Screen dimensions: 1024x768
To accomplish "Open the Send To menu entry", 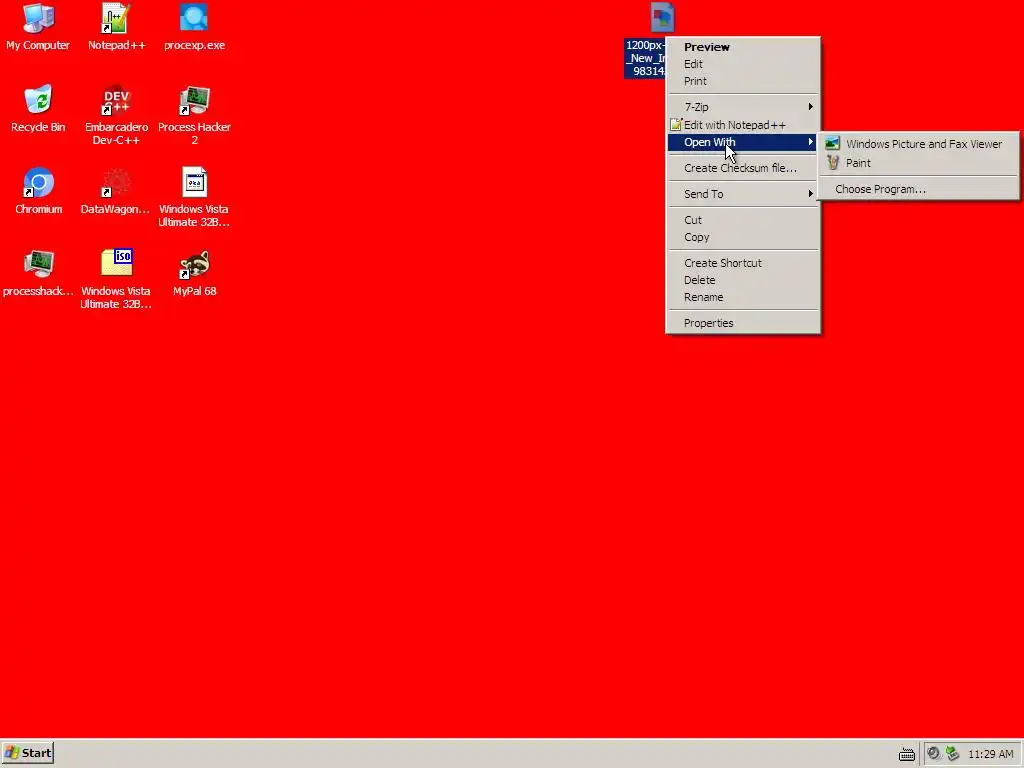I will 743,194.
